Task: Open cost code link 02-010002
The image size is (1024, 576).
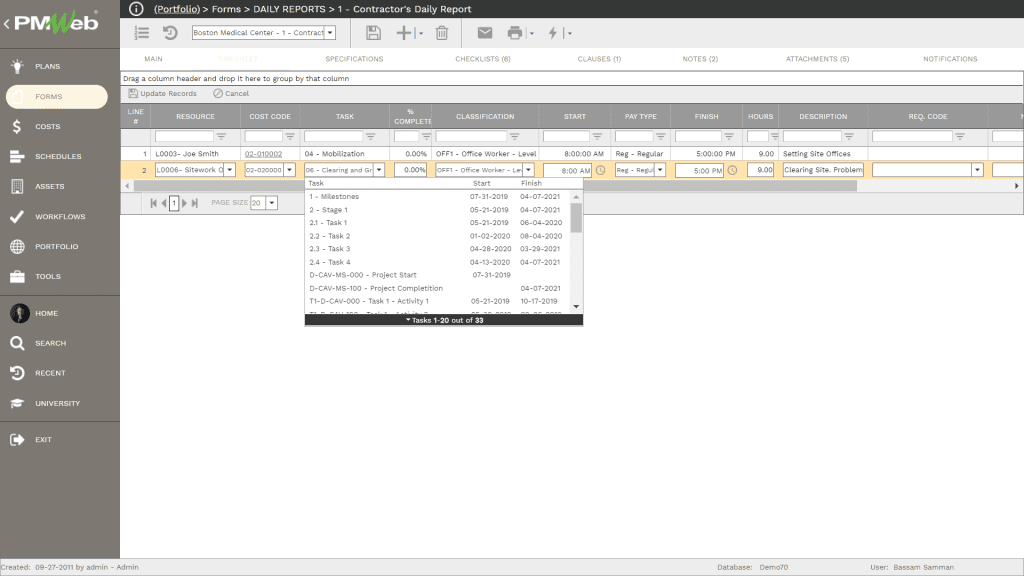Action: [x=263, y=154]
